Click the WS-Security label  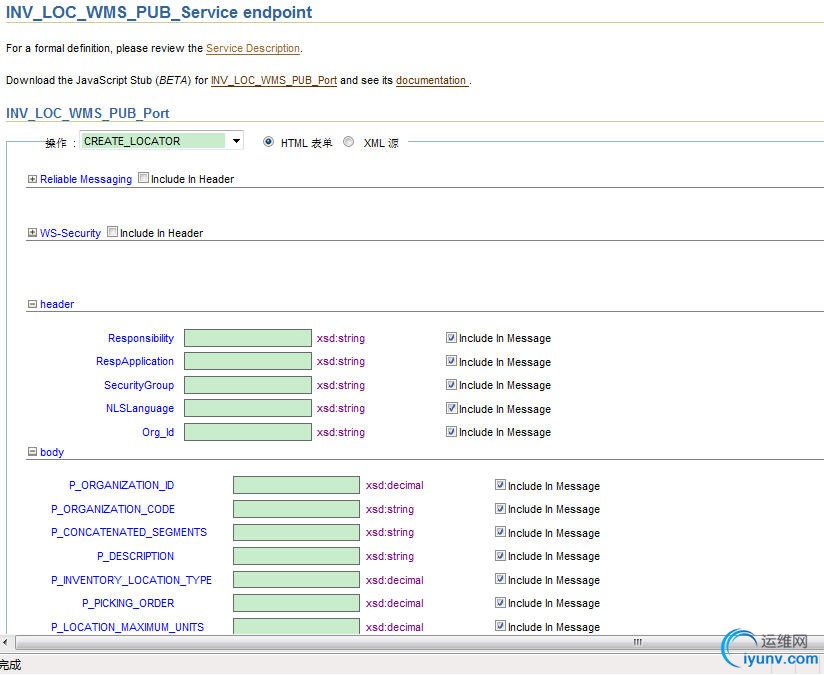point(70,233)
